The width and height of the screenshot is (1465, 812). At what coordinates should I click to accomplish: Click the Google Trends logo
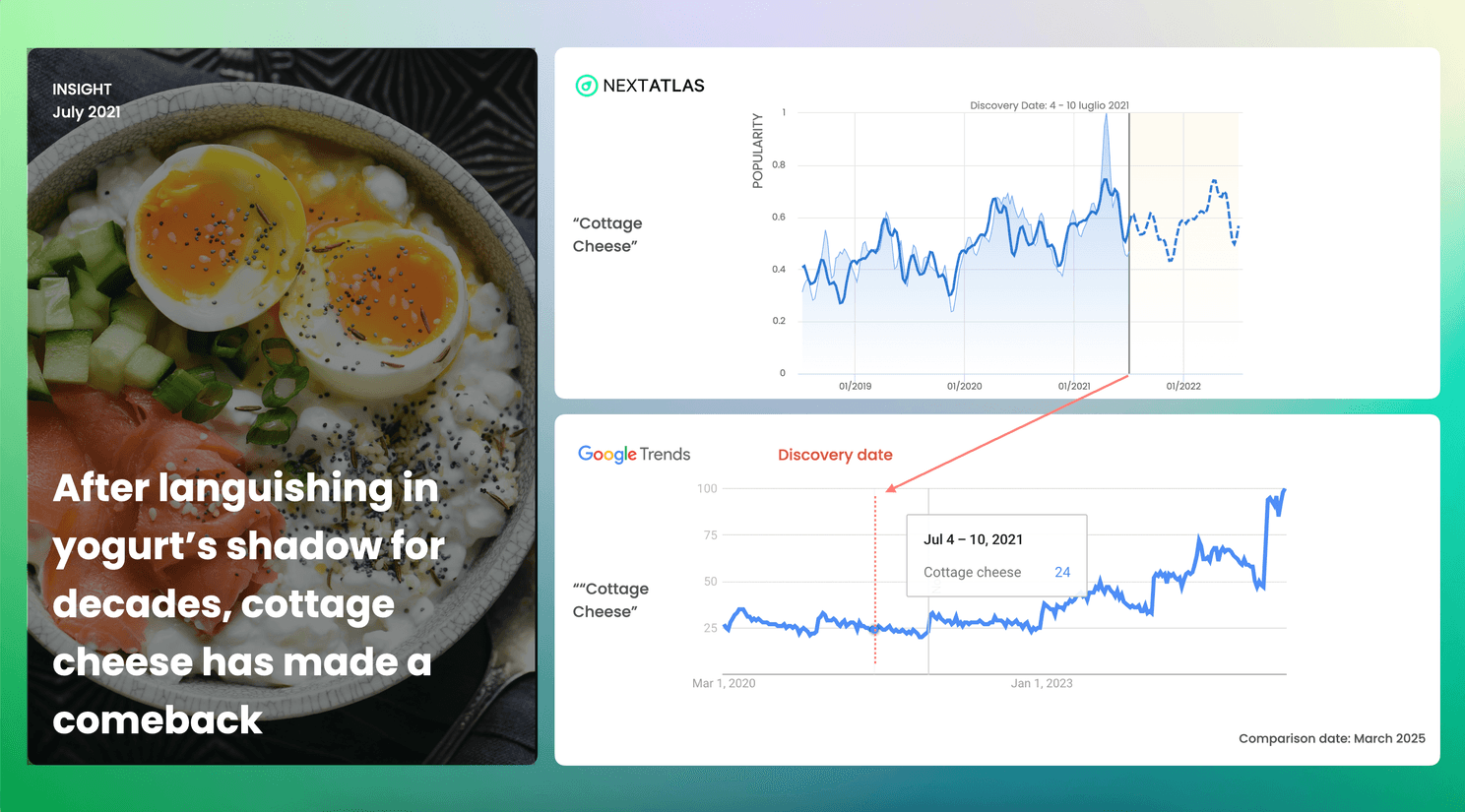(x=634, y=454)
